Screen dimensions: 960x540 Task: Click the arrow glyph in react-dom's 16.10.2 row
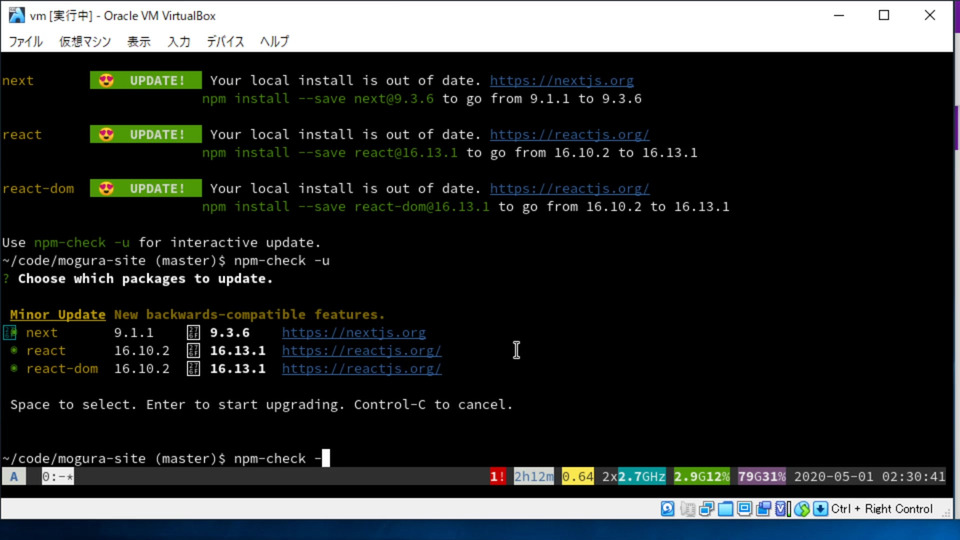tap(193, 369)
